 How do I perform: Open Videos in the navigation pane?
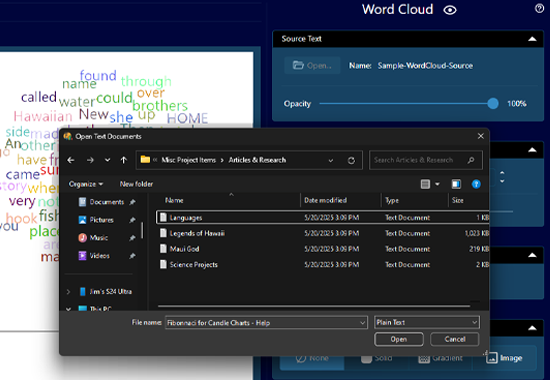99,255
